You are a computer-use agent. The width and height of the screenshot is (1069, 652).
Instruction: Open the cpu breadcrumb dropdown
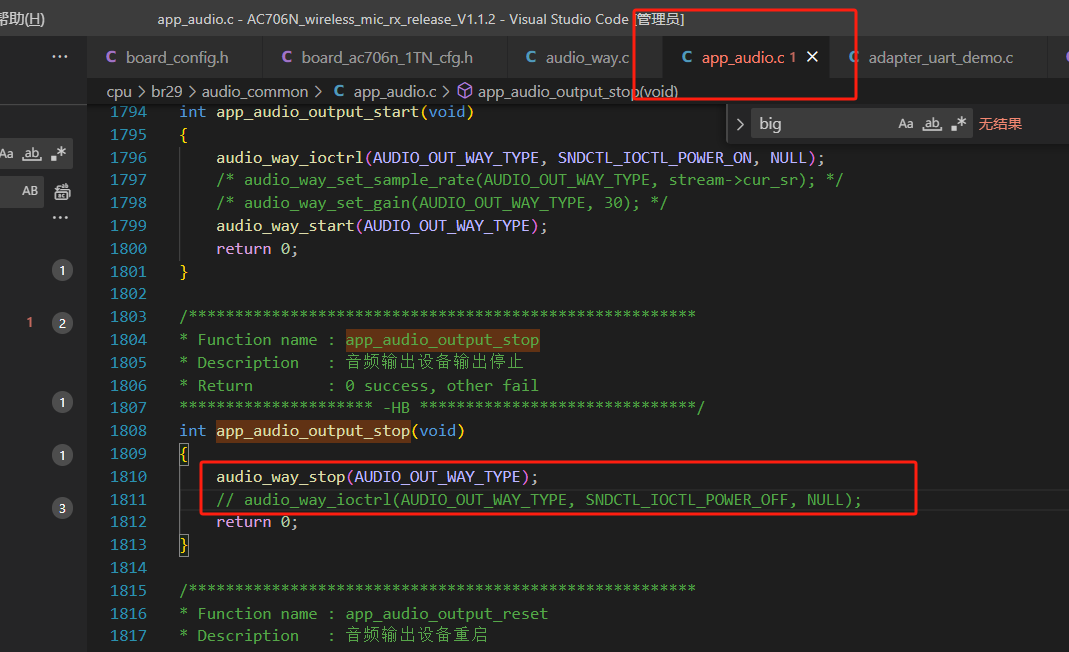coord(119,91)
